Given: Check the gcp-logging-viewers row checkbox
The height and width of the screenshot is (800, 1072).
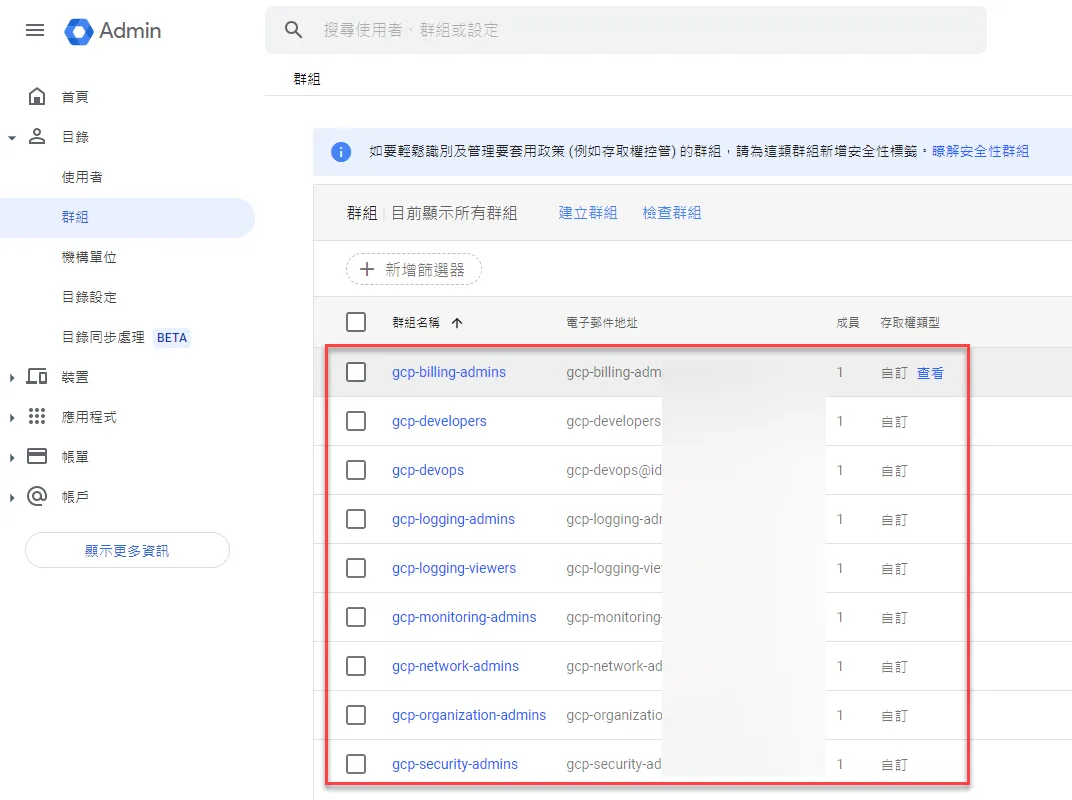Looking at the screenshot, I should [356, 568].
